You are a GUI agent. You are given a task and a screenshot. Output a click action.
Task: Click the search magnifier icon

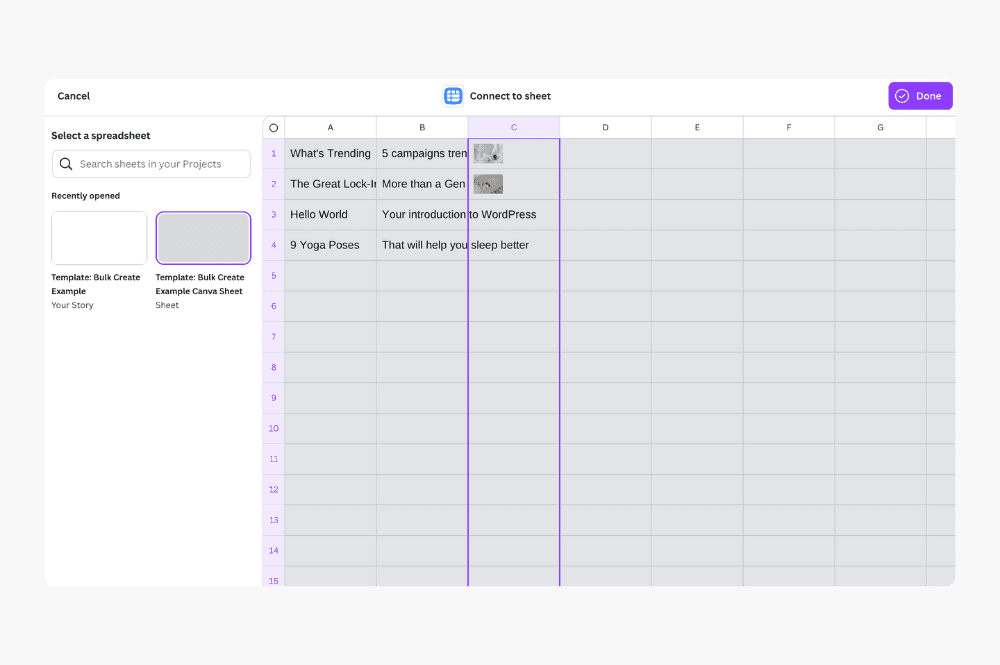click(x=66, y=164)
